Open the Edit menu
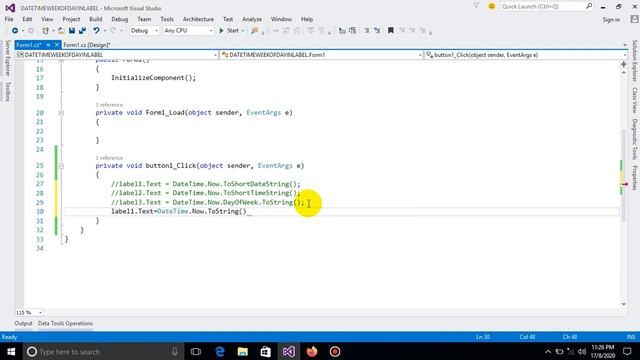 [x=27, y=19]
